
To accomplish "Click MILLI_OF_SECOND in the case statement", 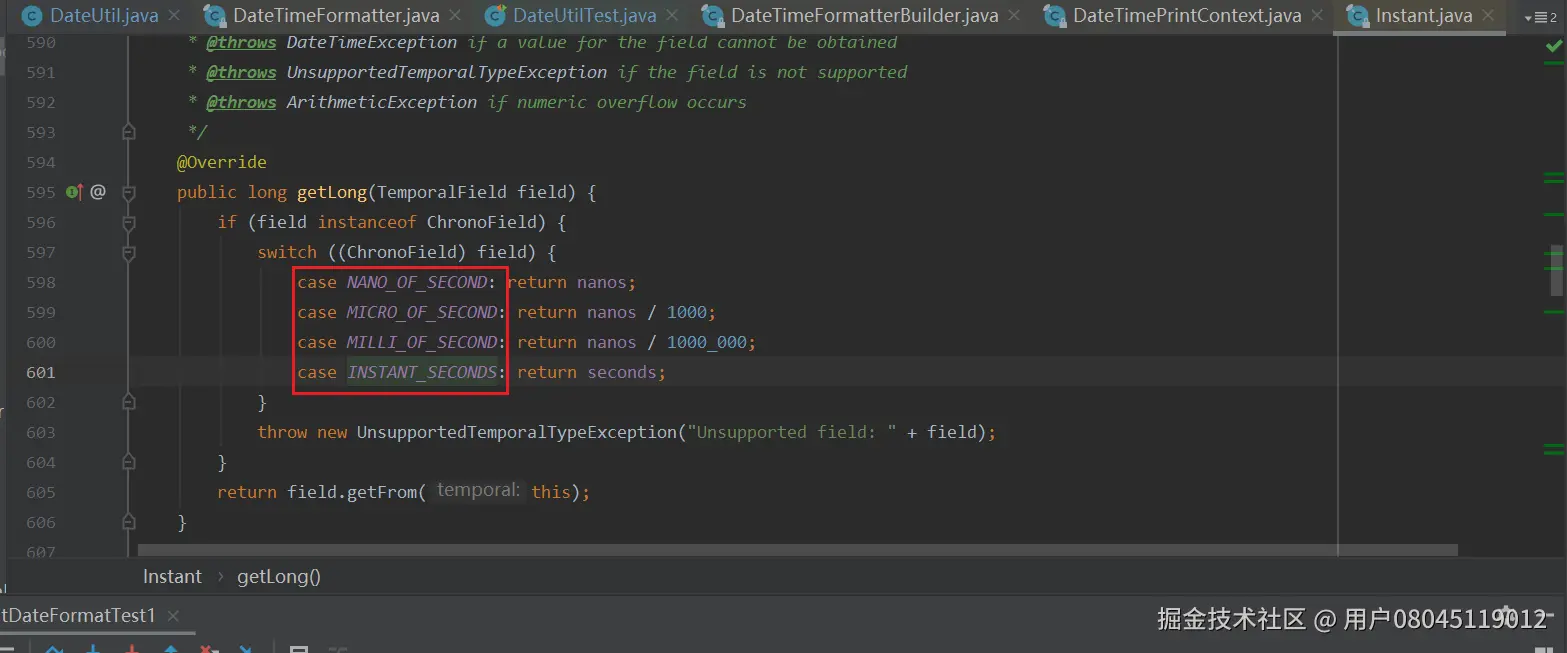I will [421, 342].
